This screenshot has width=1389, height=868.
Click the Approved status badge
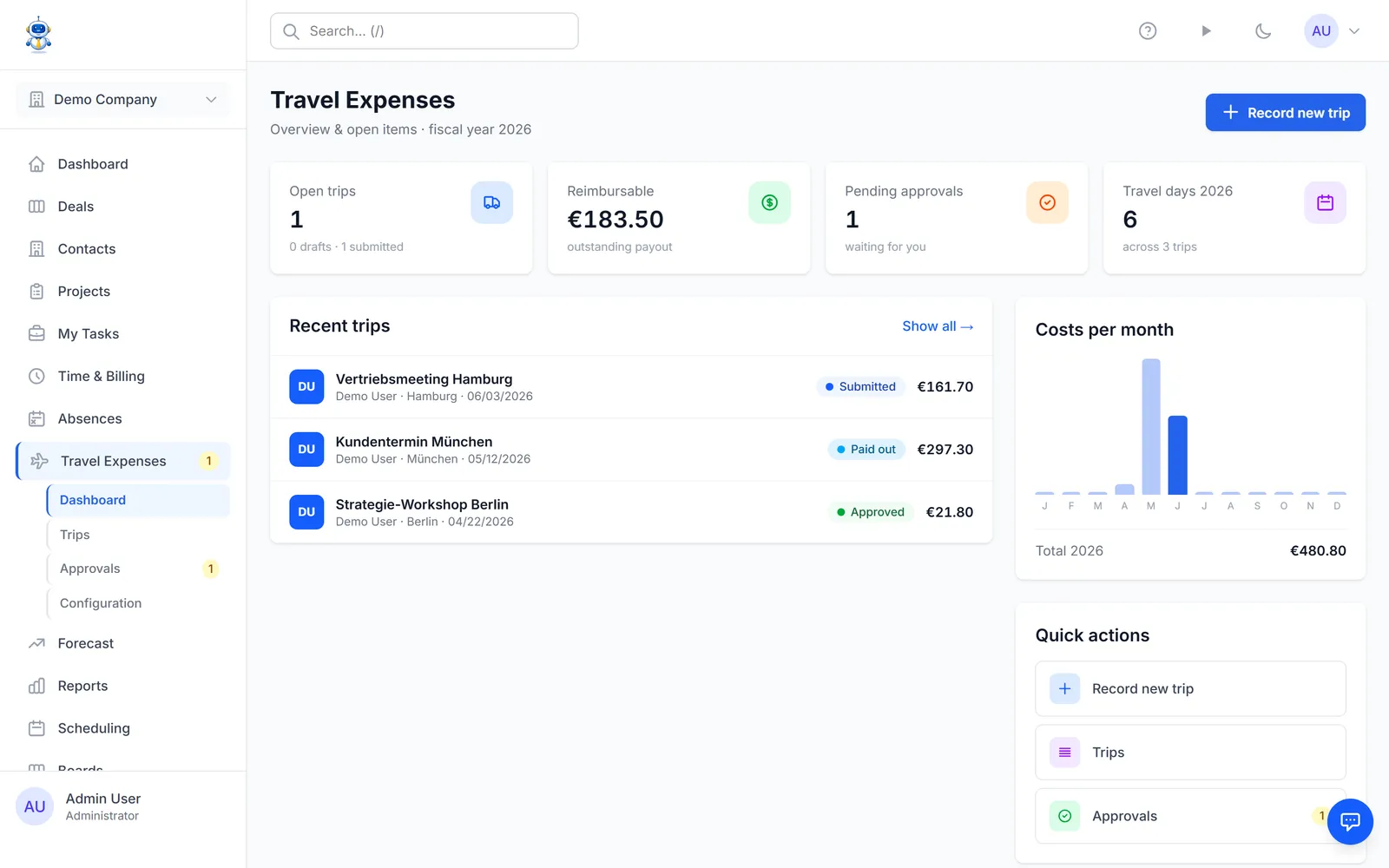click(870, 512)
